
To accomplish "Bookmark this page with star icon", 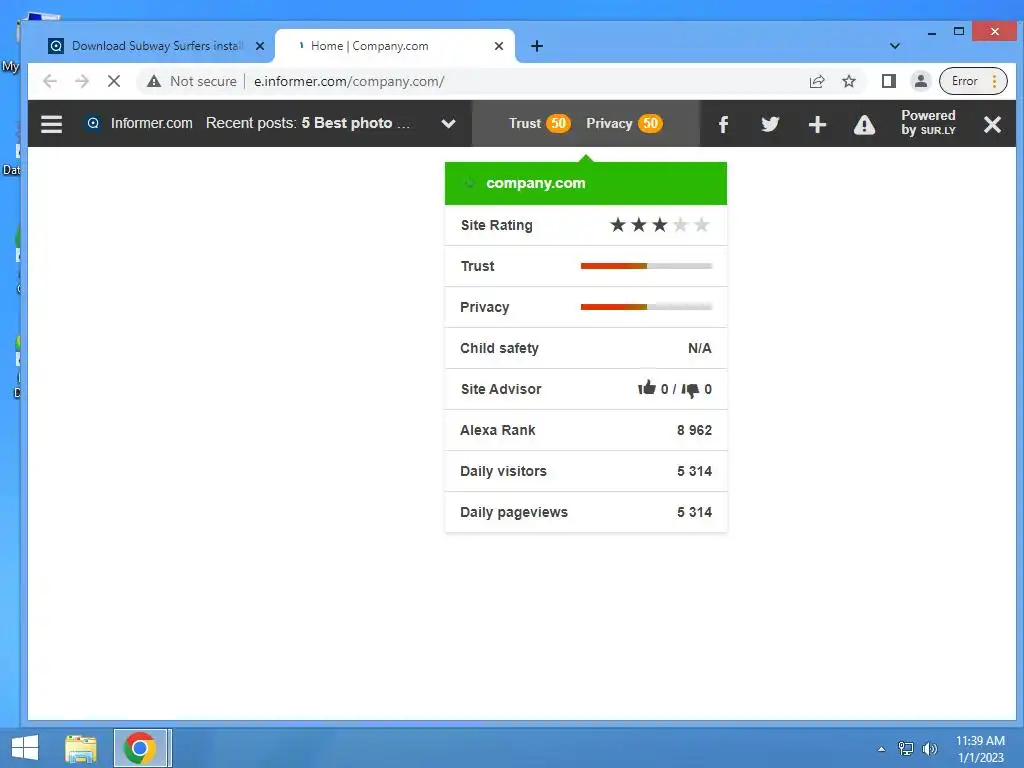I will [x=848, y=82].
